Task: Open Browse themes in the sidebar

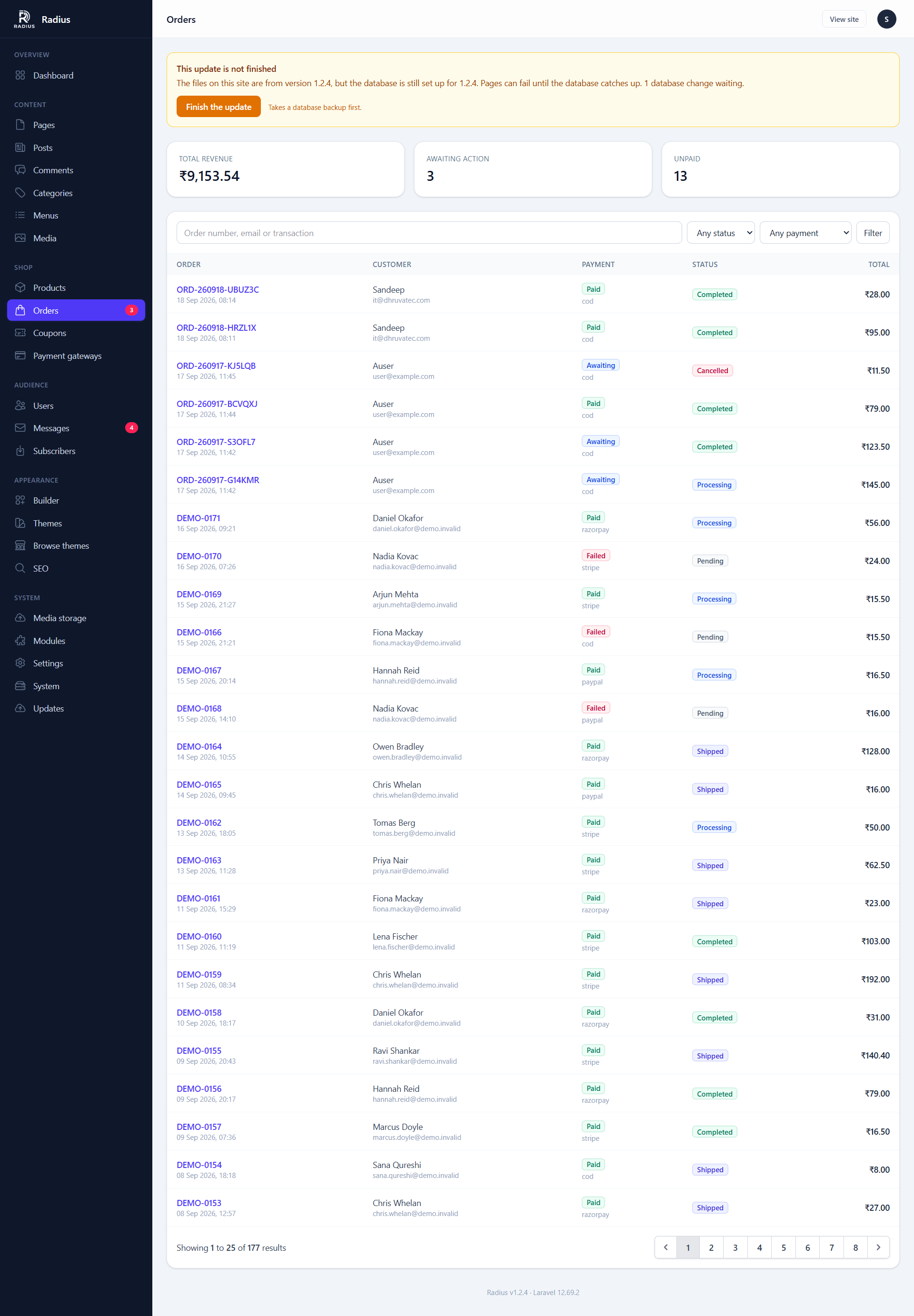Action: (76, 545)
